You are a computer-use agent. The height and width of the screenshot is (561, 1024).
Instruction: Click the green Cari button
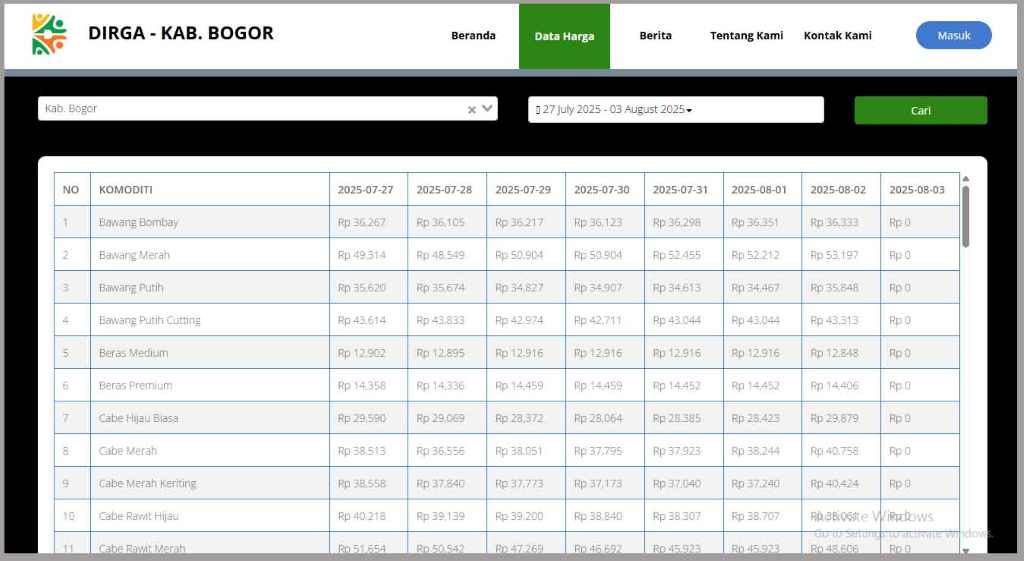[921, 110]
